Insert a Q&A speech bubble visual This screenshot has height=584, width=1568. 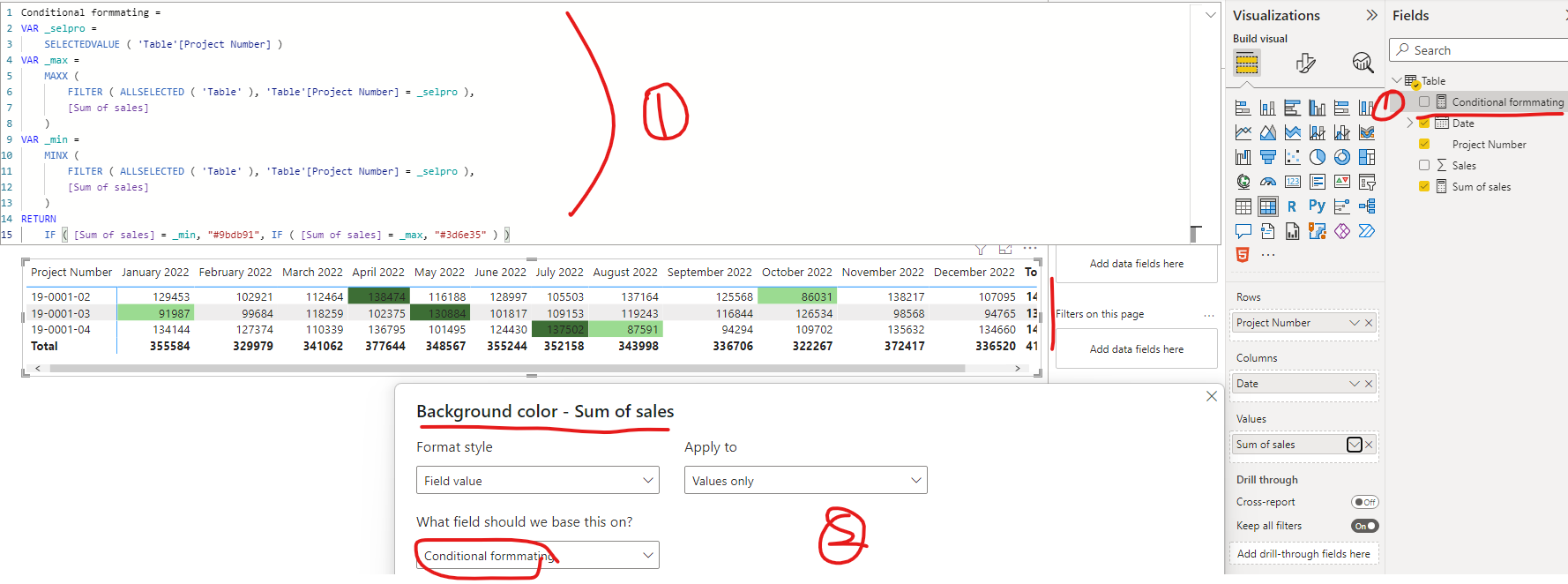(1243, 231)
